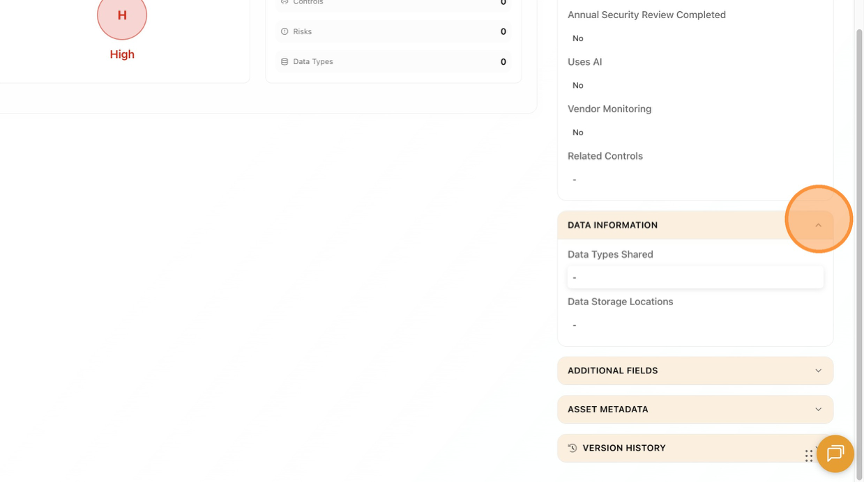Click the High risk H circle
864x482 pixels.
pos(122,16)
